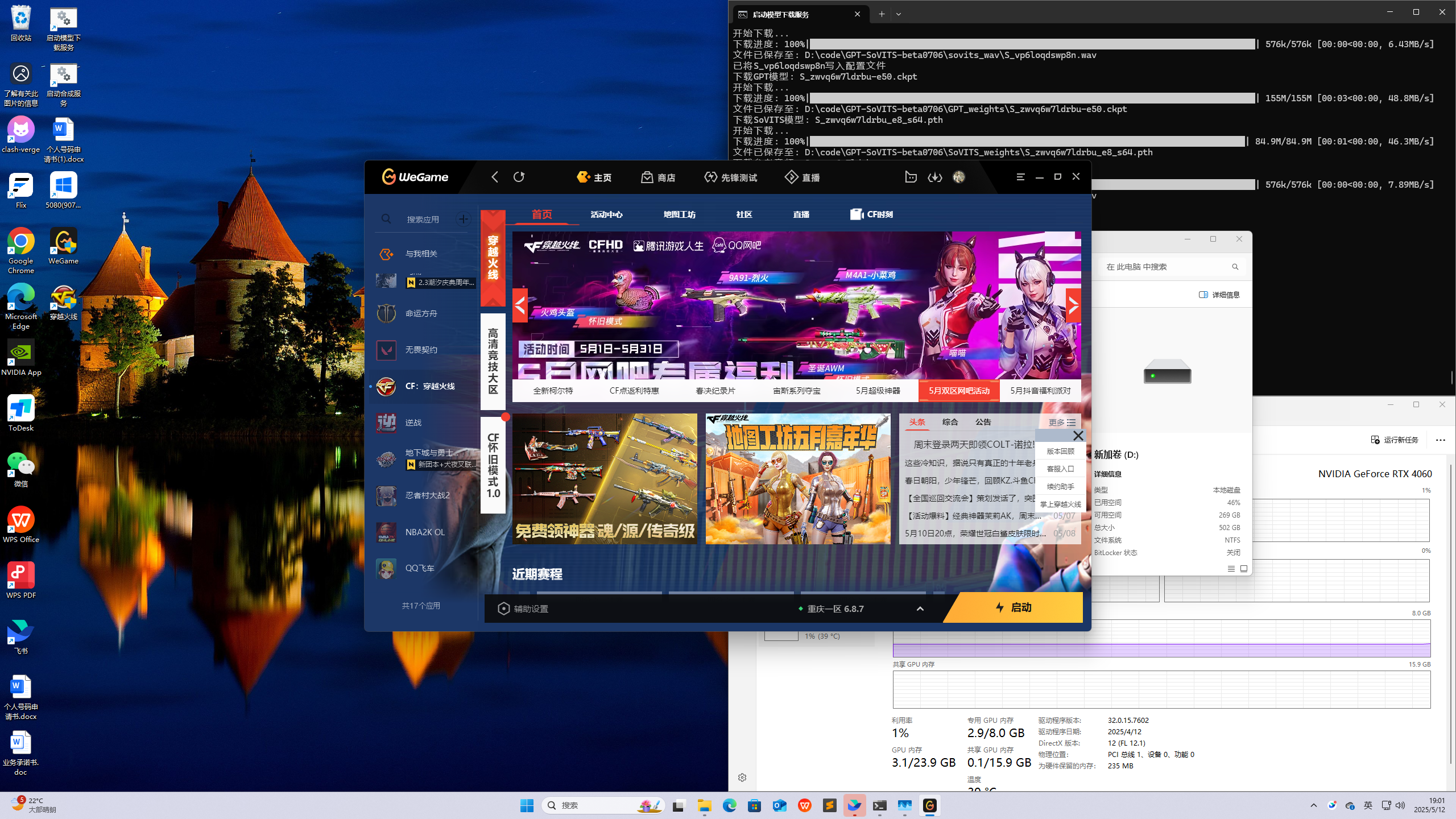Click the add application plus icon

[464, 219]
